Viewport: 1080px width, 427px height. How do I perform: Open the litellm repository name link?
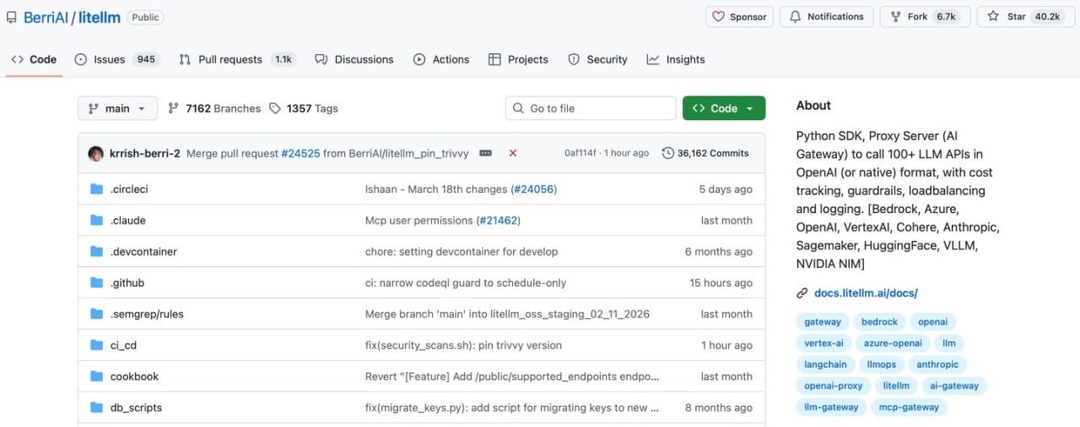click(x=99, y=17)
